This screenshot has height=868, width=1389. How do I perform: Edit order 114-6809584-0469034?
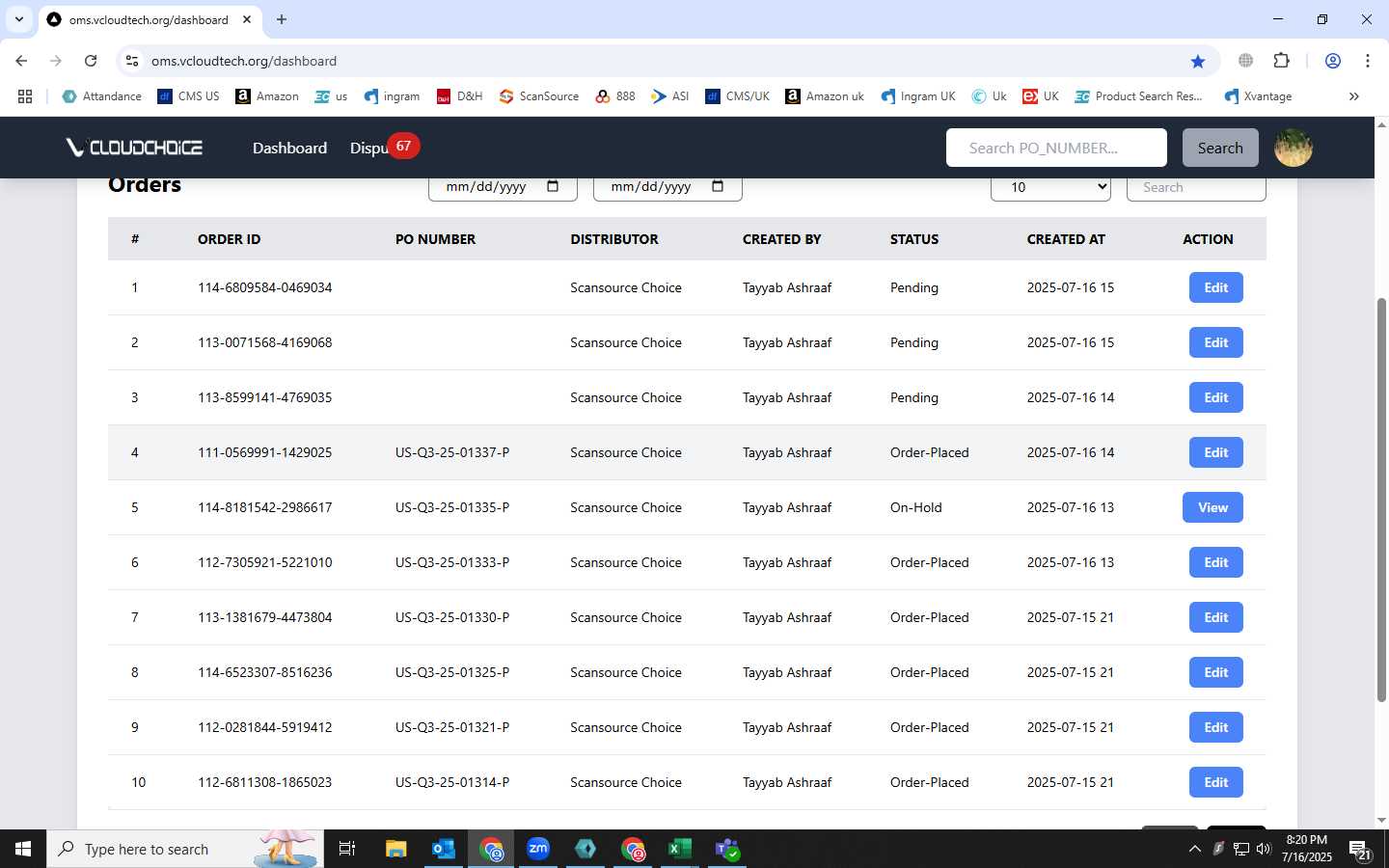click(x=1215, y=287)
